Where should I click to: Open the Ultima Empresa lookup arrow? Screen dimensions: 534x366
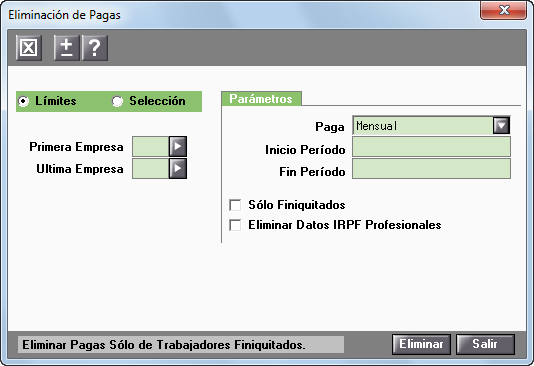178,168
